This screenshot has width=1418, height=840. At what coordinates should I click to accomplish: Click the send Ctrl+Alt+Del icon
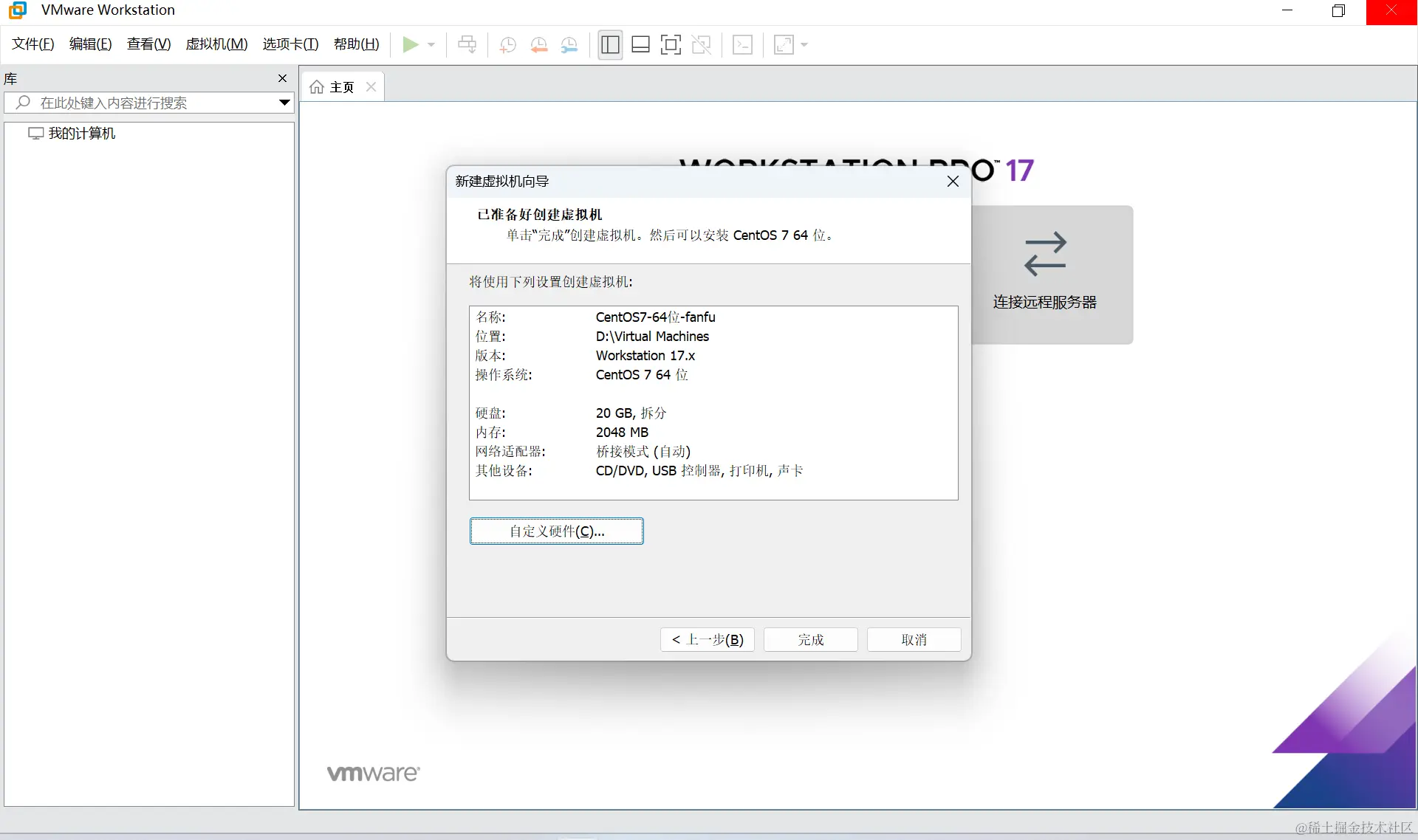(467, 45)
